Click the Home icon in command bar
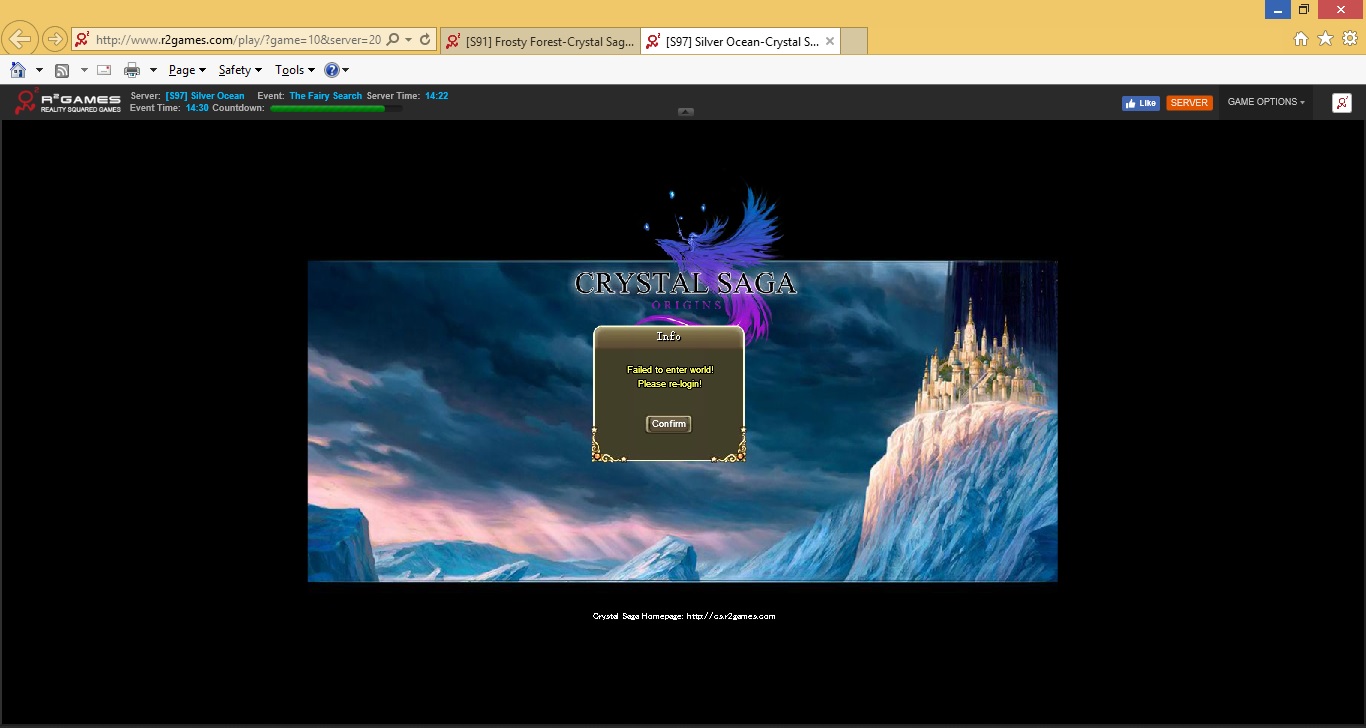The width and height of the screenshot is (1366, 728). tap(17, 70)
